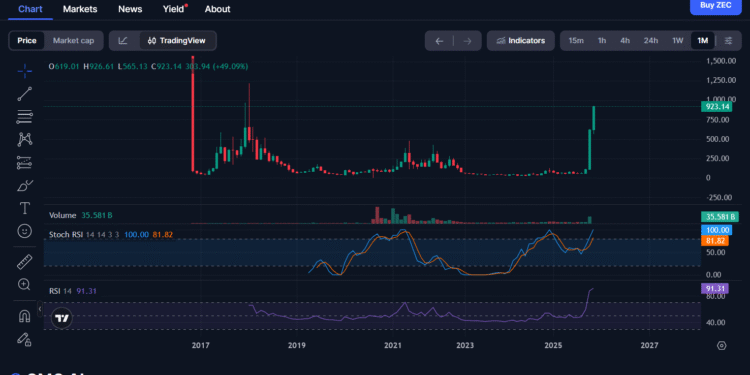
Task: Set the interval to 1W
Action: (x=678, y=41)
